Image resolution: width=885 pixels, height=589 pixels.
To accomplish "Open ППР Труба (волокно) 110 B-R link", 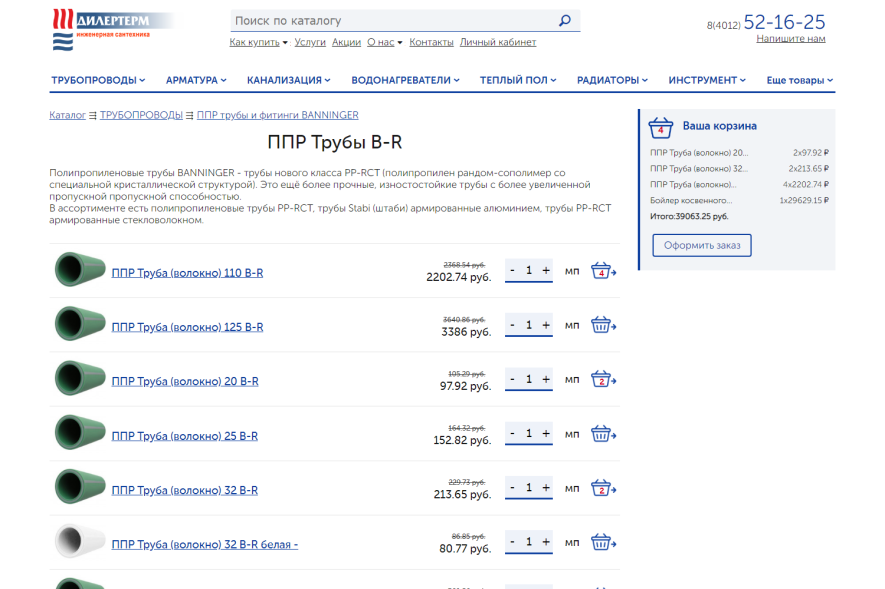I will click(187, 273).
